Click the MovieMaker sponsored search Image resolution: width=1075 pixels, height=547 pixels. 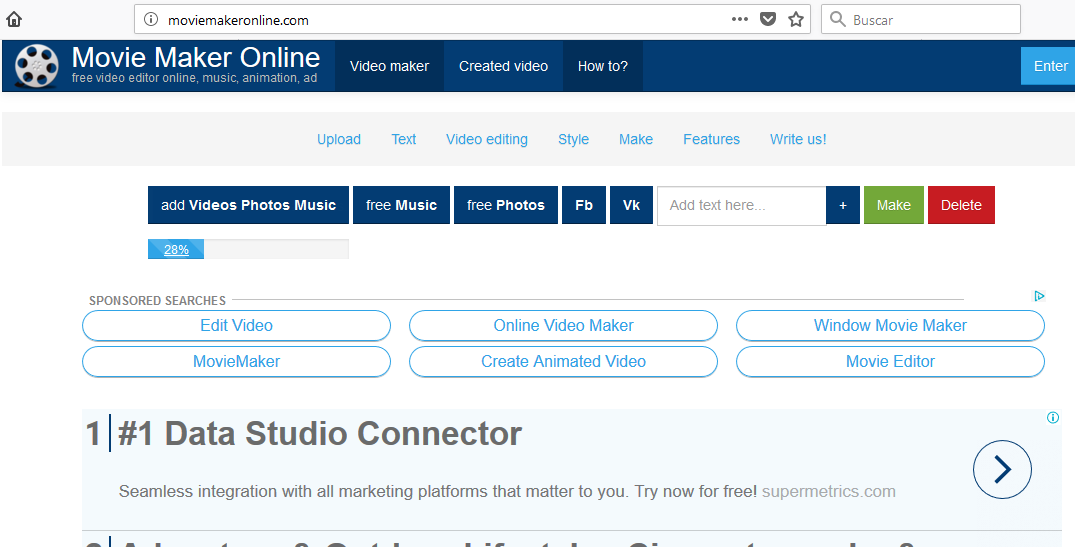coord(237,361)
